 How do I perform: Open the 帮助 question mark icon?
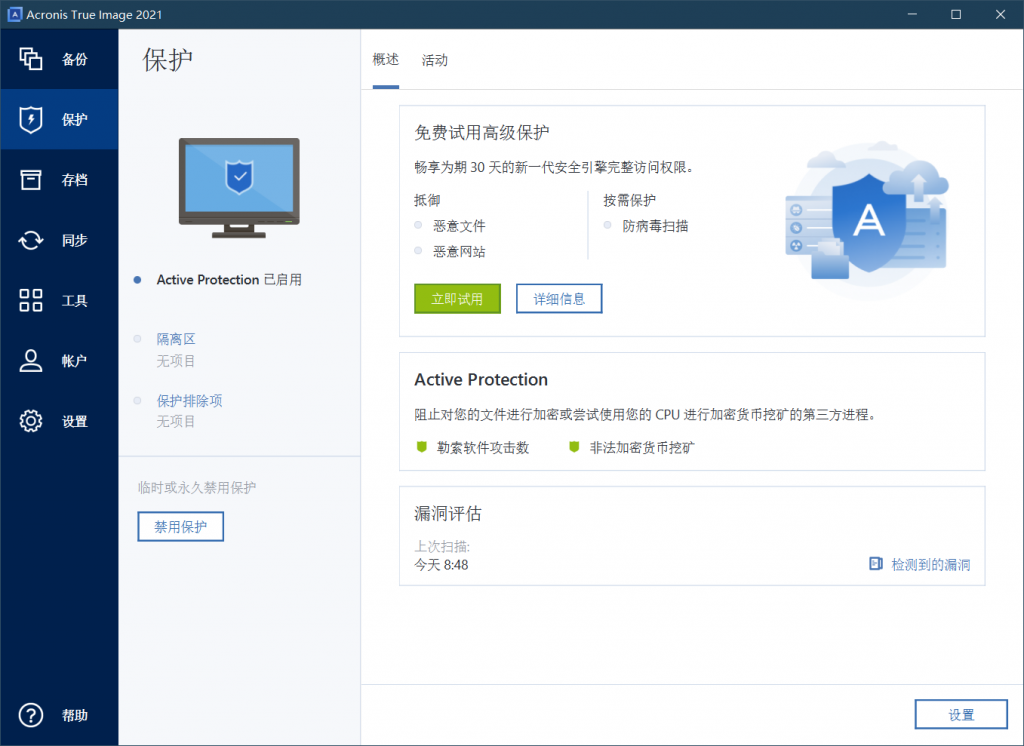[30, 715]
